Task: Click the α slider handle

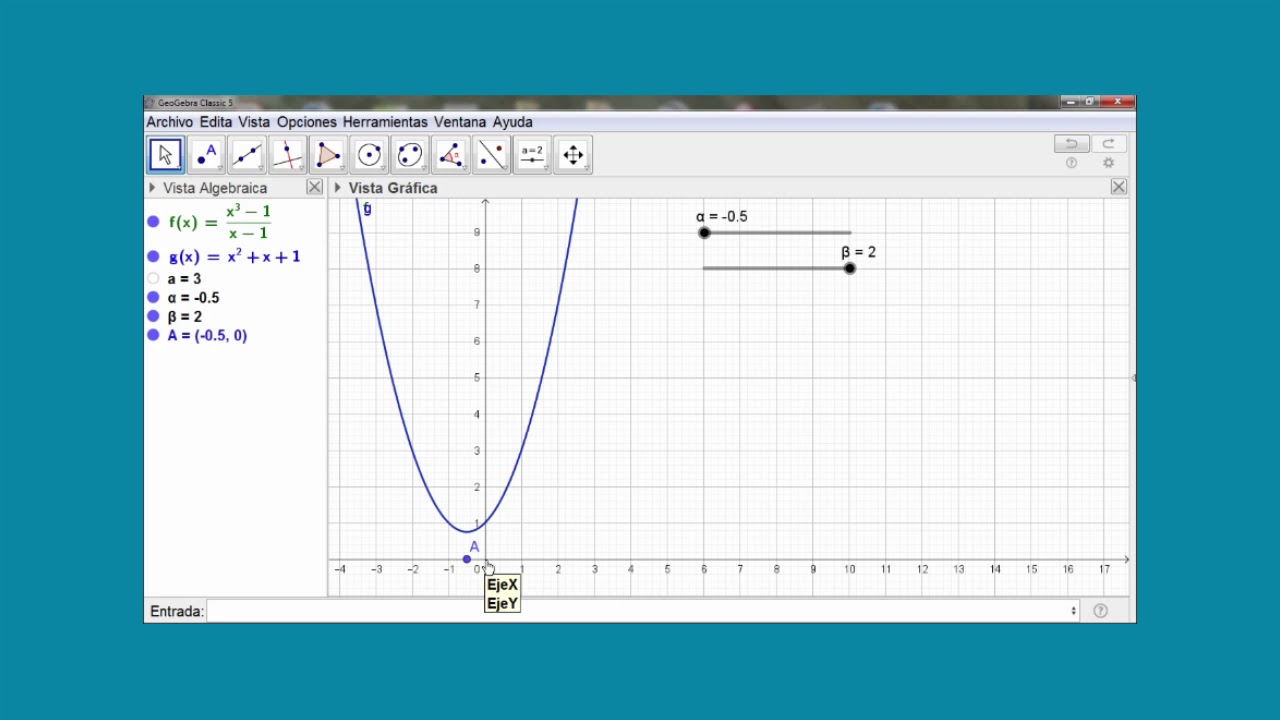Action: (x=704, y=233)
